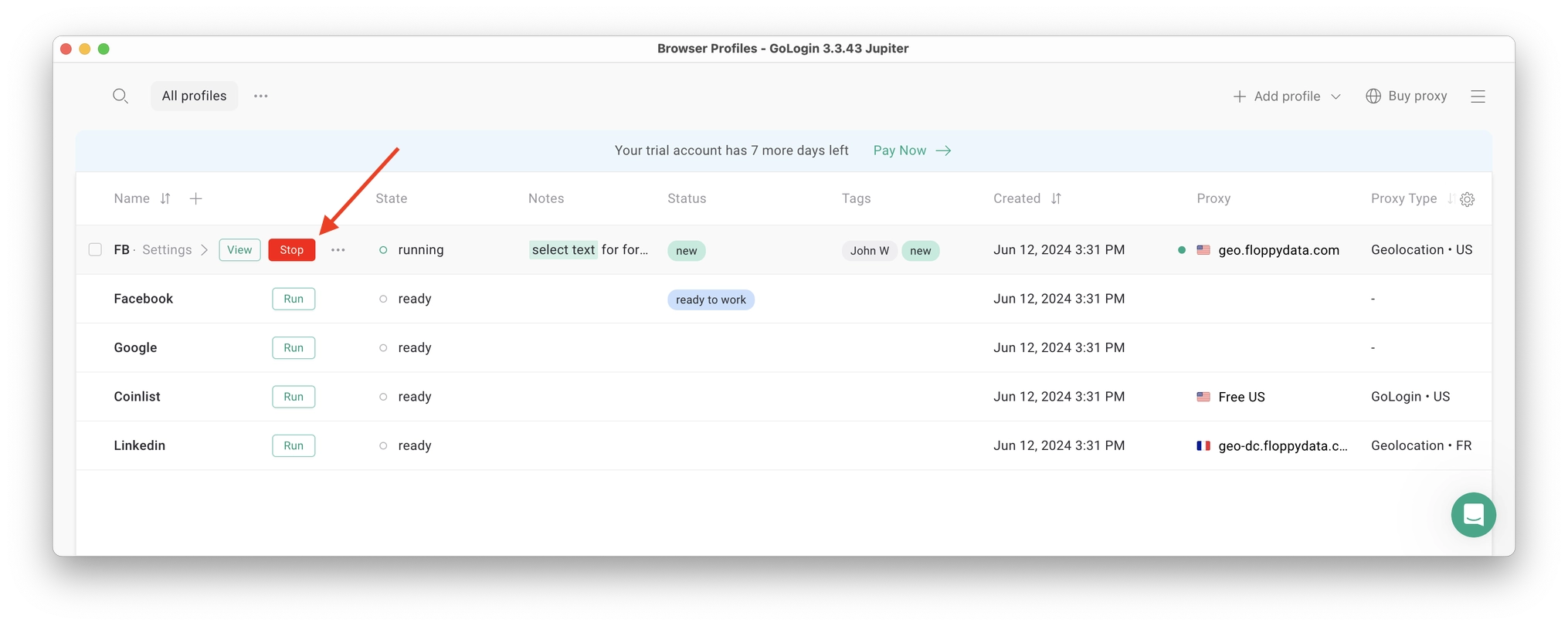1568x626 pixels.
Task: Click 'Geolocation • FR' proxy type
Action: coord(1421,445)
